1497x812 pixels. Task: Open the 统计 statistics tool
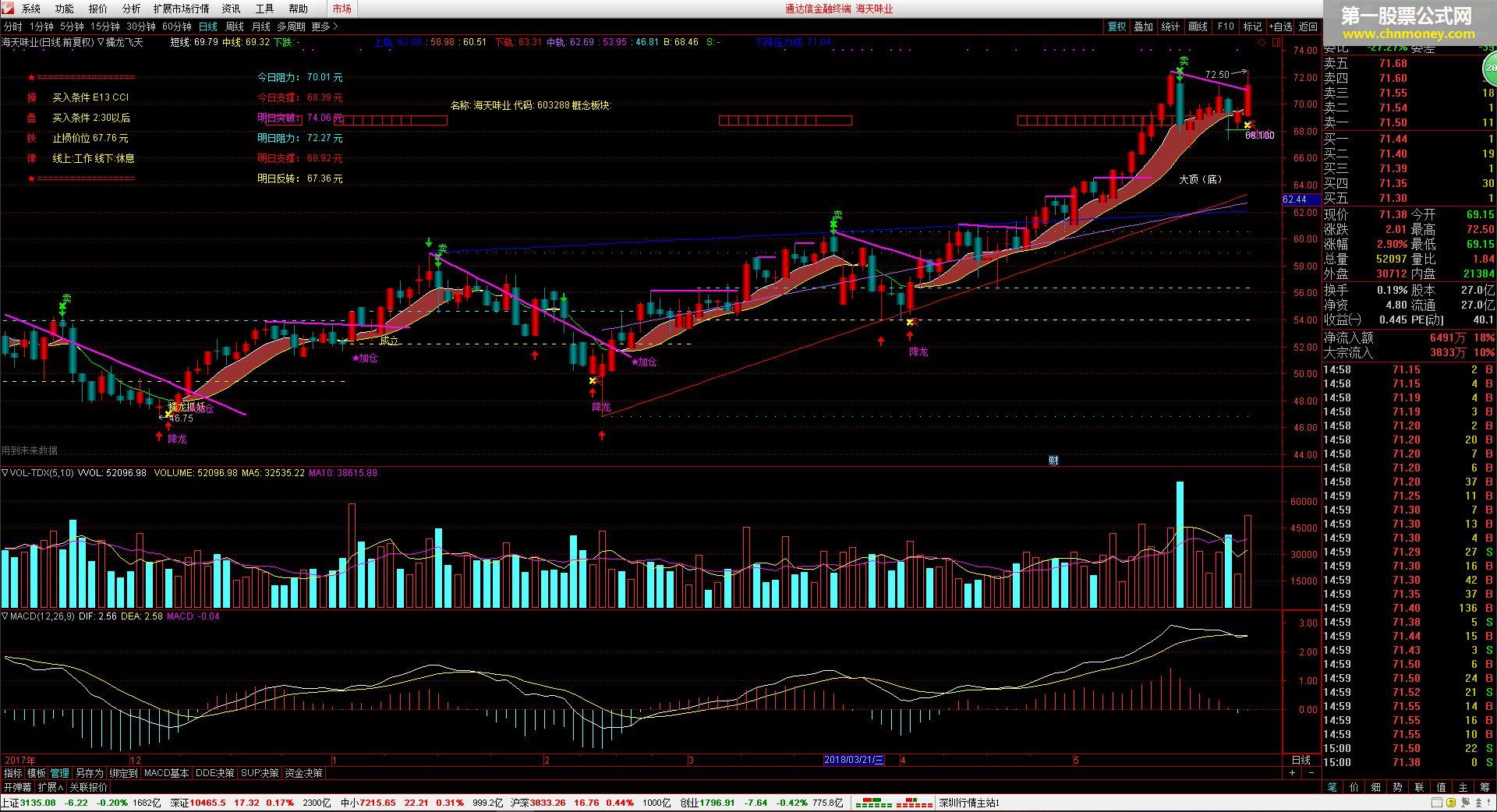1170,26
